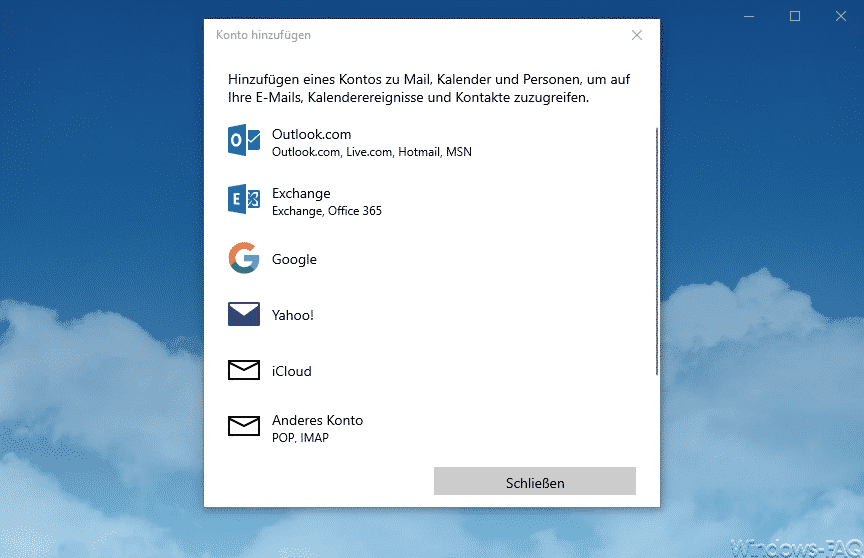The image size is (864, 558).
Task: Choose the Outlook.com account title
Action: (x=311, y=134)
